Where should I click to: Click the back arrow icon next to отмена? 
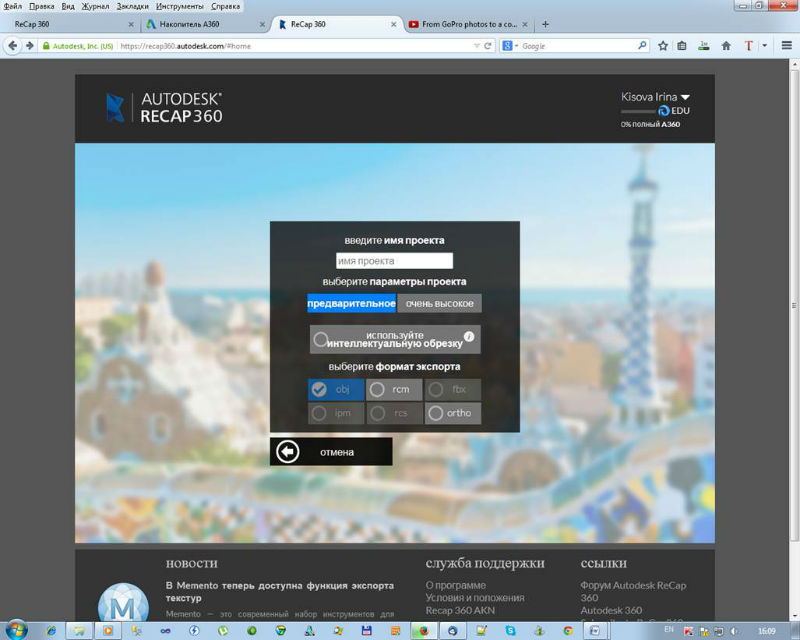coord(288,452)
